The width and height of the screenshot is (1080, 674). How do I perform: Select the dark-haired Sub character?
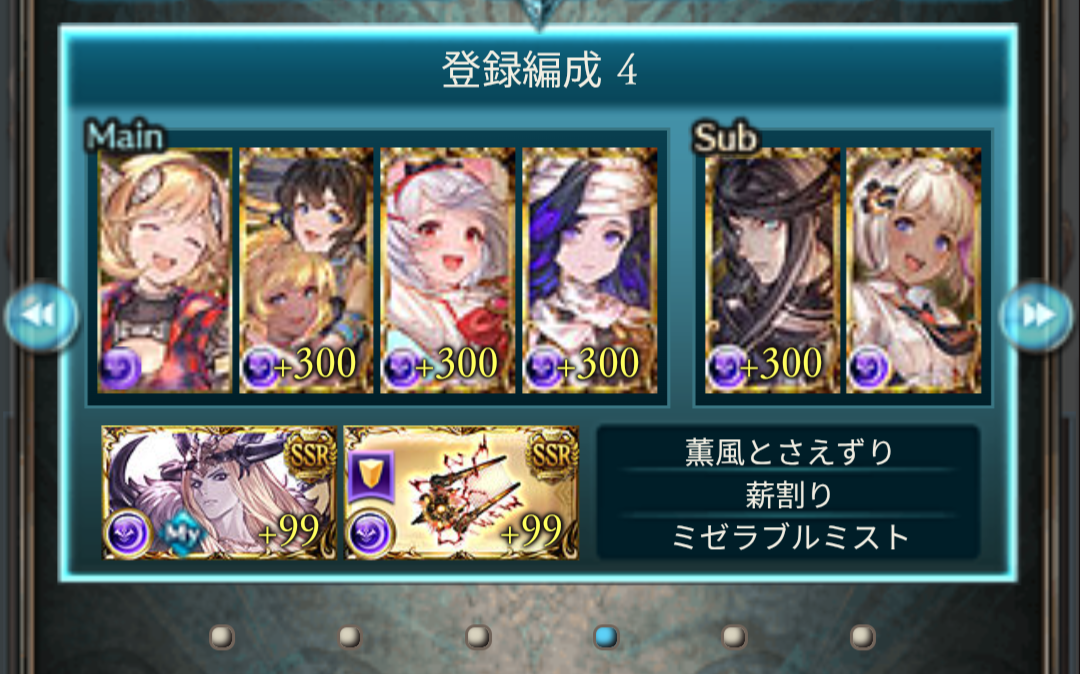click(x=772, y=271)
